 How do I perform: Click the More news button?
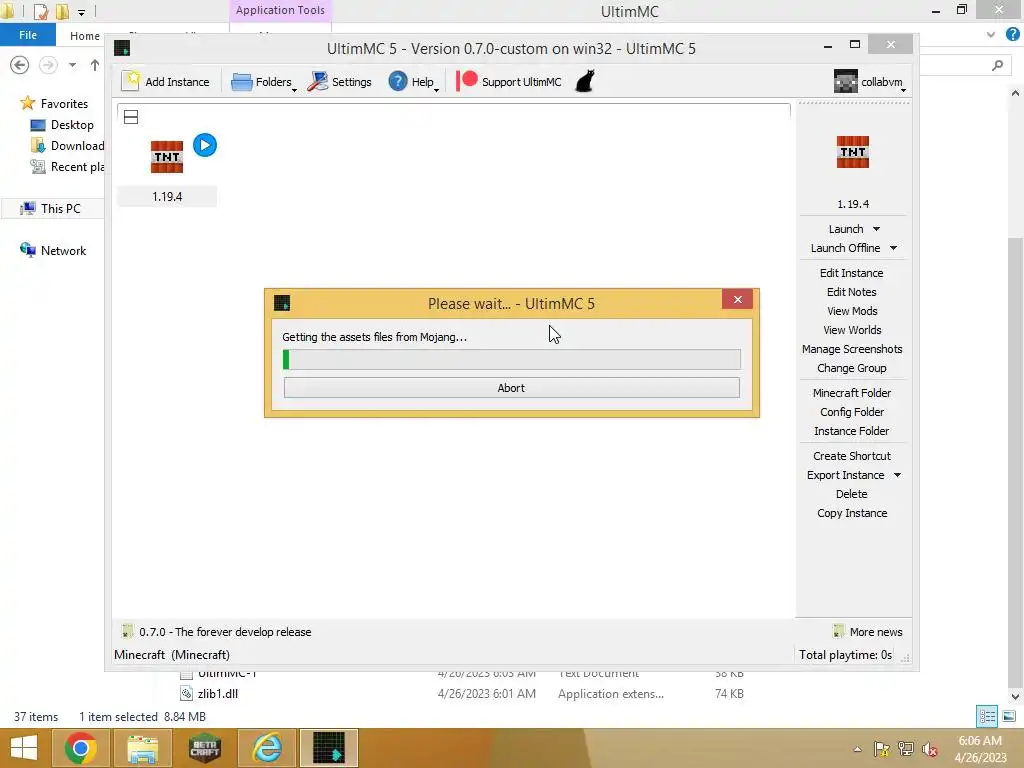[868, 632]
